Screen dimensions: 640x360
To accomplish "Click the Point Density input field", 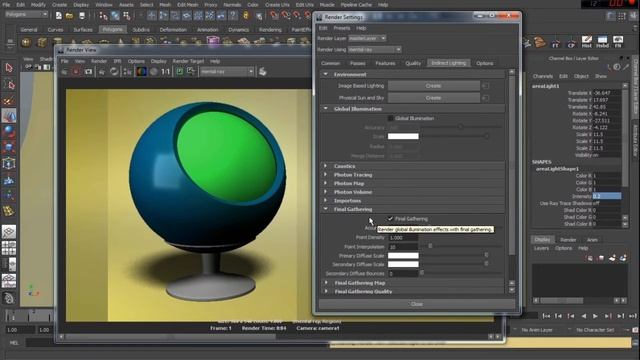I will point(403,238).
